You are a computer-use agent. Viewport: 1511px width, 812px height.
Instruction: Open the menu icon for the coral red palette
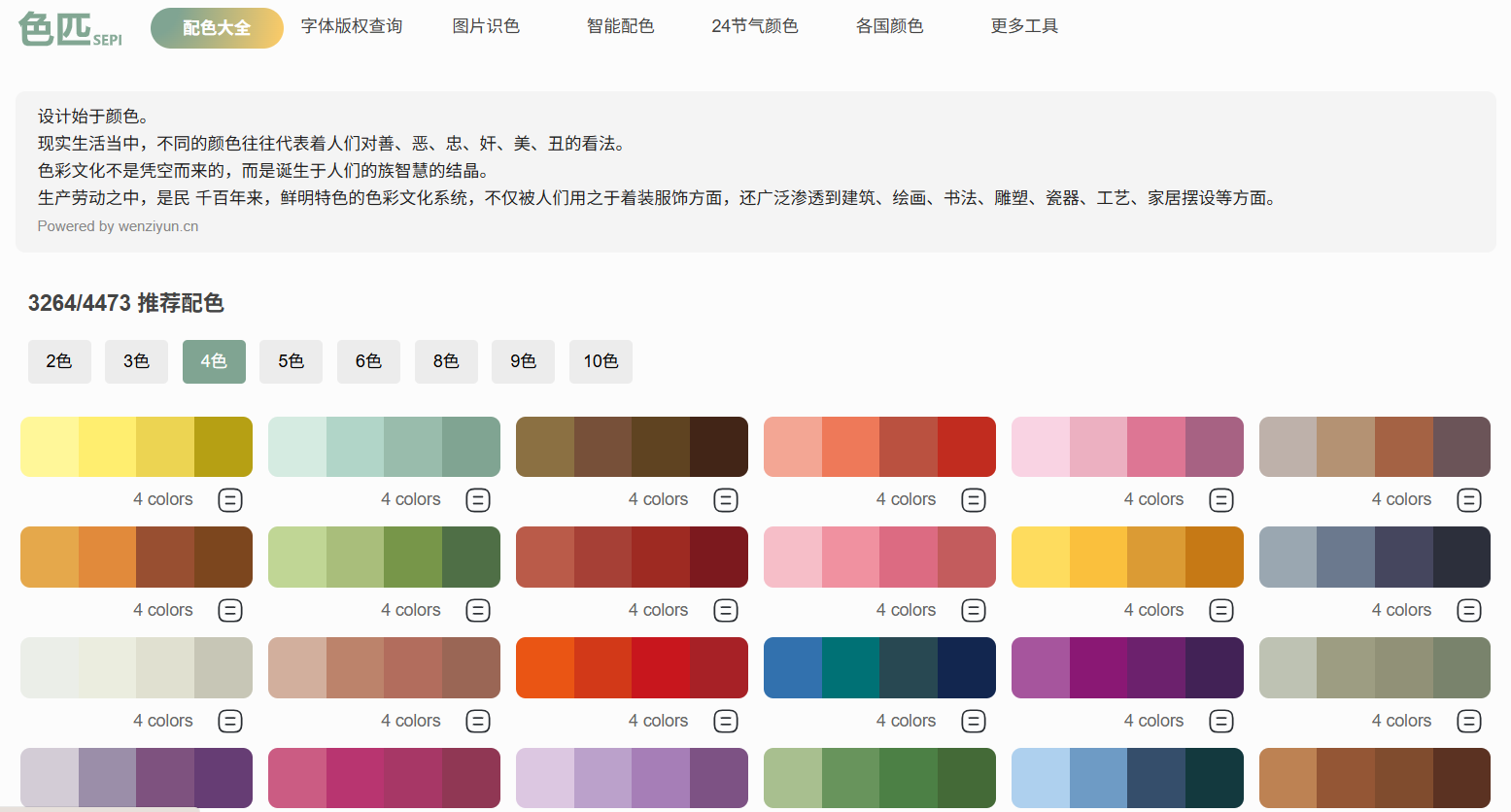974,500
